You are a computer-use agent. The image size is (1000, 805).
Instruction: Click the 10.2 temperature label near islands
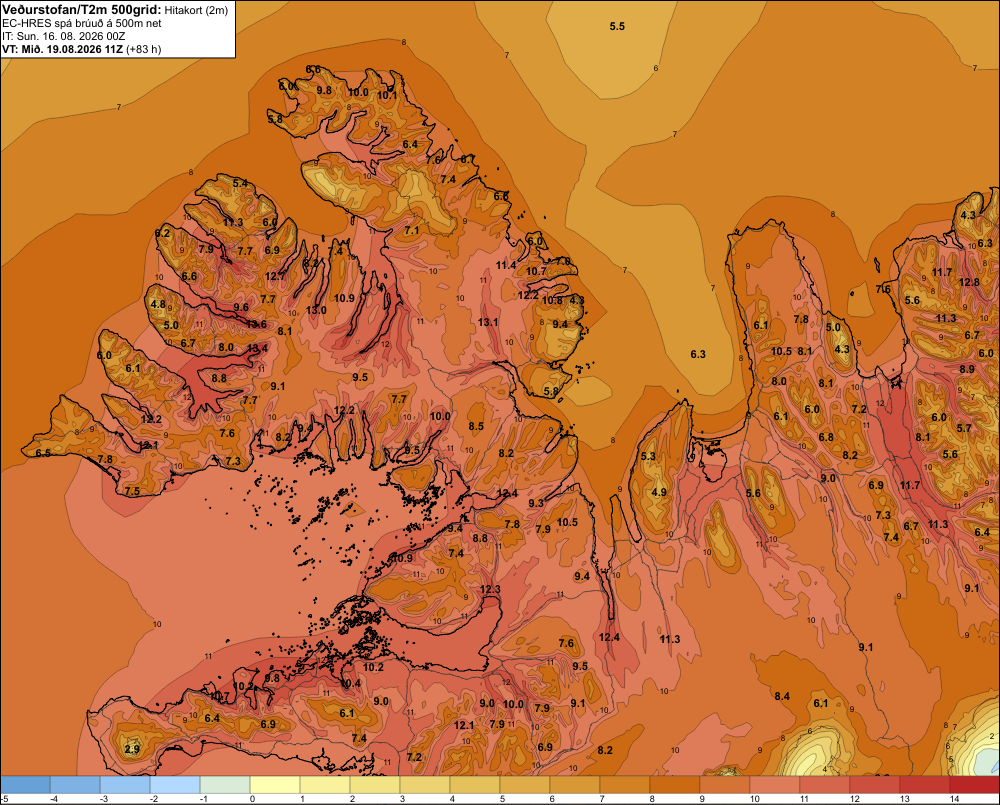pyautogui.click(x=373, y=667)
